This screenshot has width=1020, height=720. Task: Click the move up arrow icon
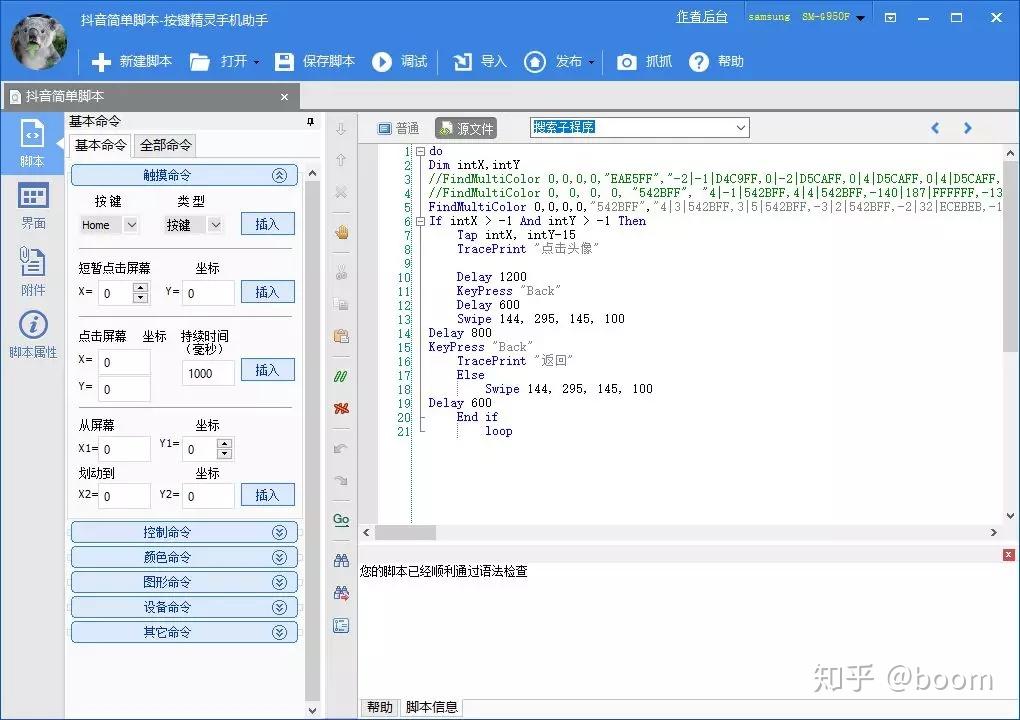coord(341,160)
